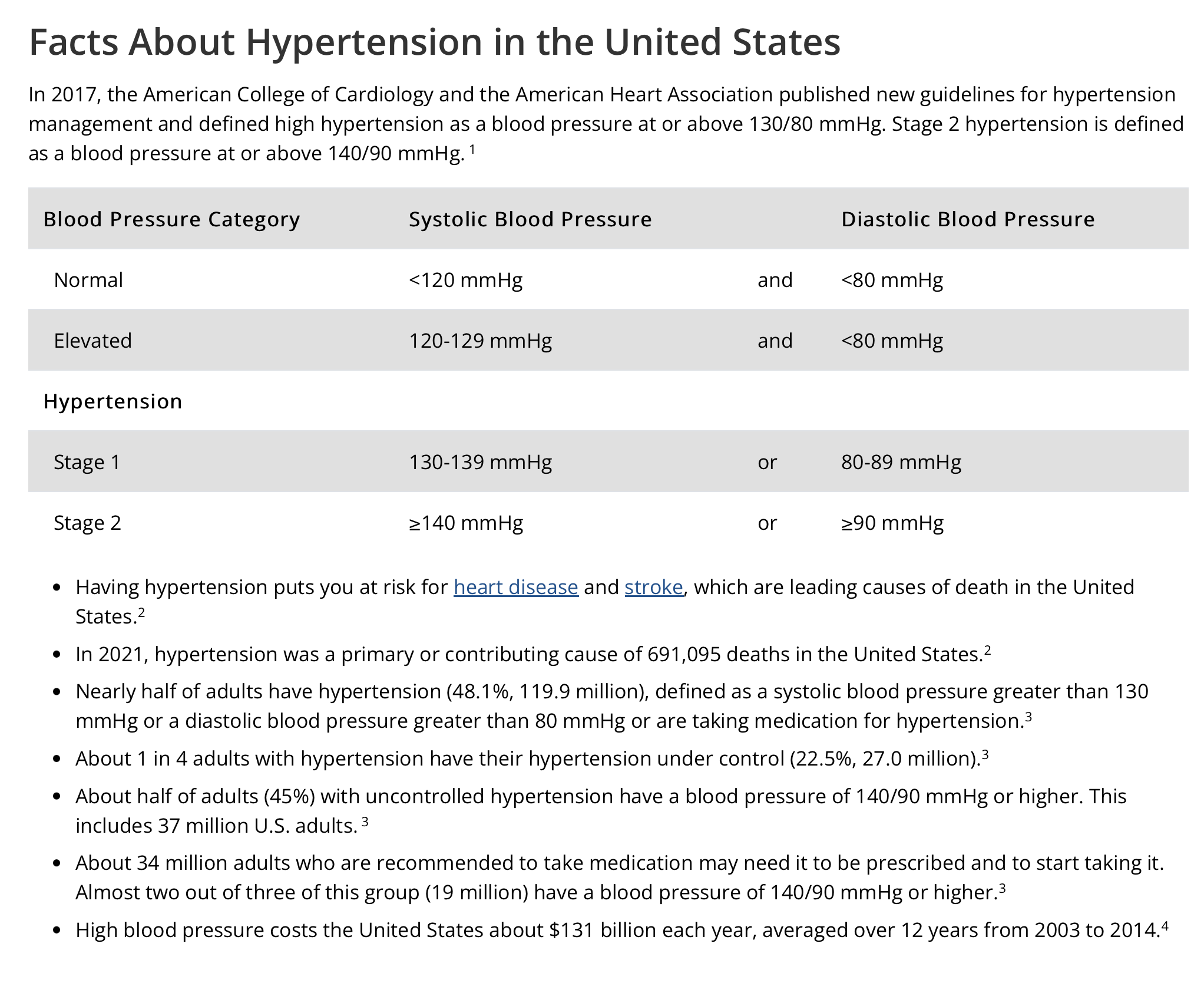The width and height of the screenshot is (1204, 983).
Task: Click the Hypertension table subheading
Action: tap(113, 401)
